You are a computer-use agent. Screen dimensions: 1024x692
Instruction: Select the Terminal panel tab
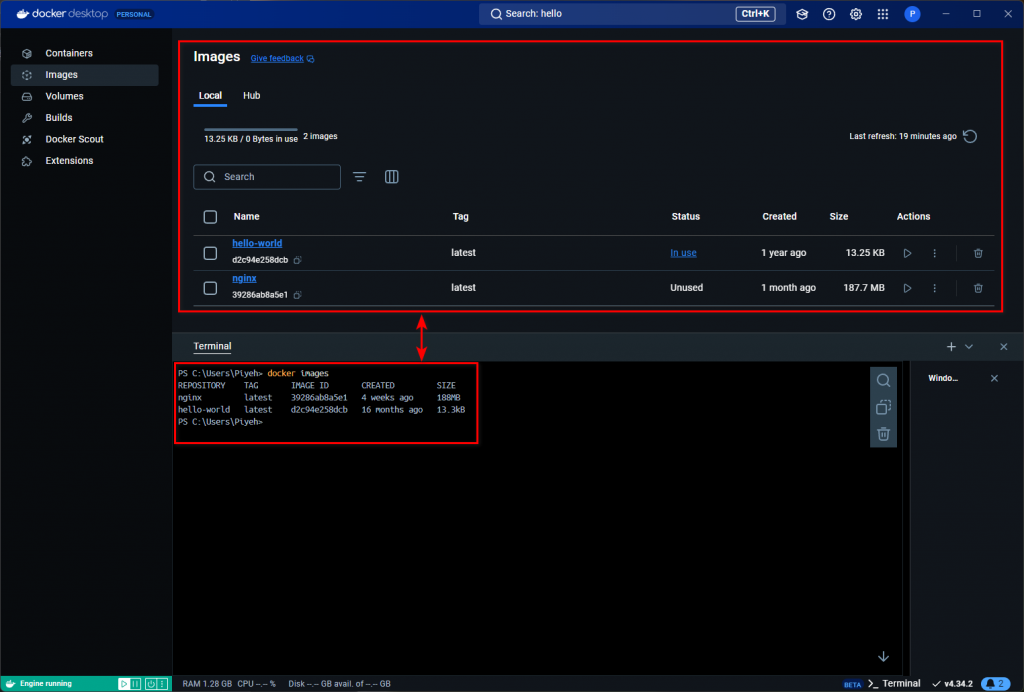click(x=212, y=347)
